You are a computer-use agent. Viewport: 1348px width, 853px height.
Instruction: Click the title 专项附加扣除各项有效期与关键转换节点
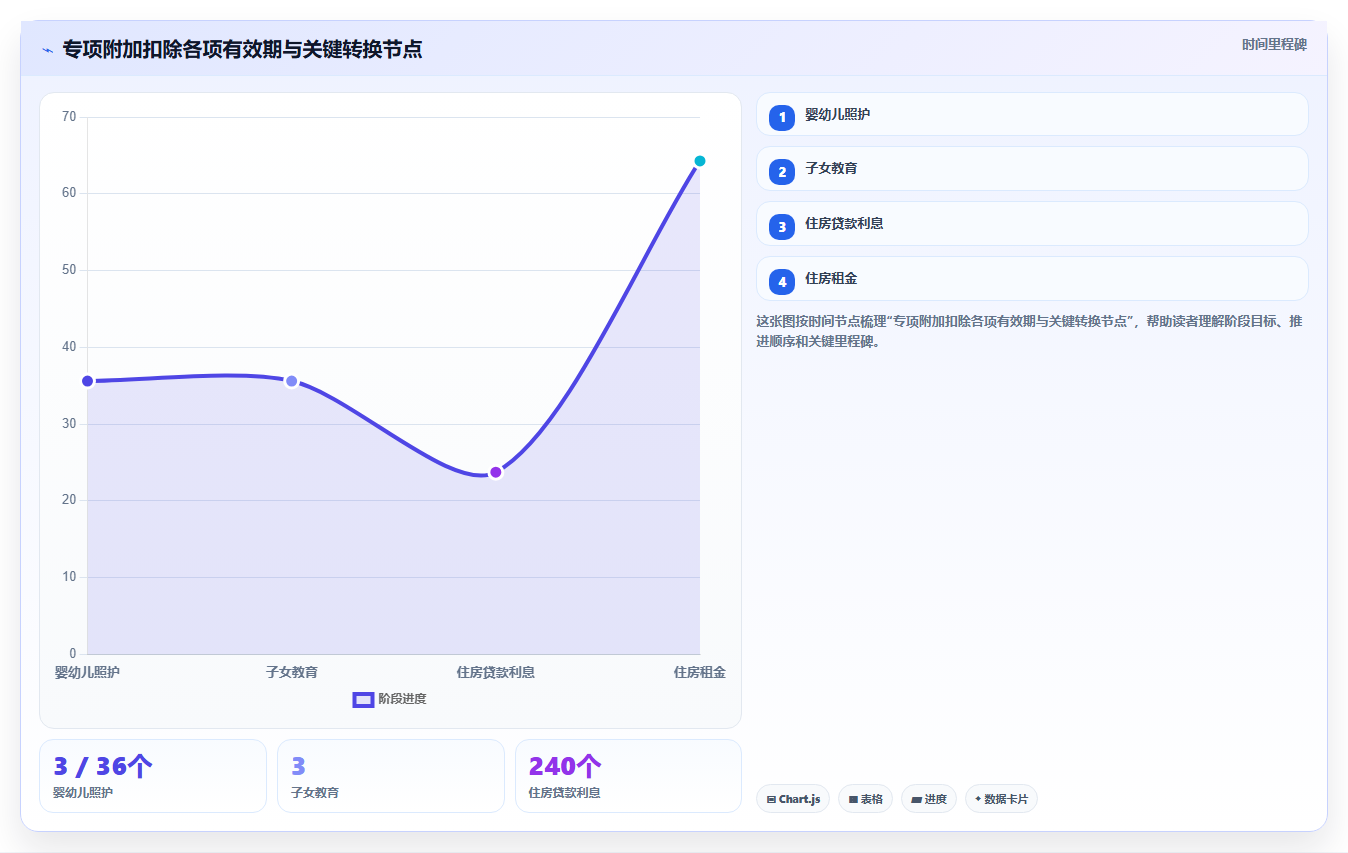click(242, 49)
